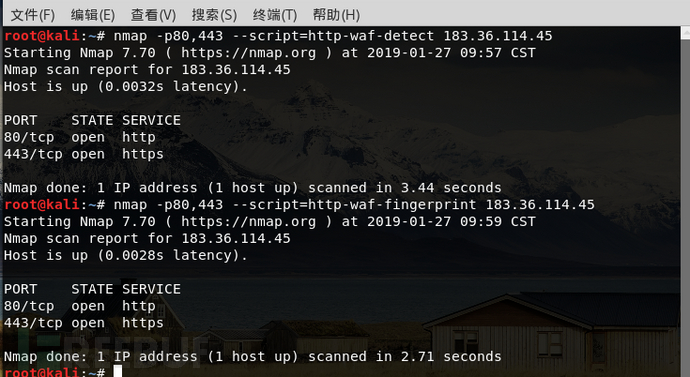Image resolution: width=690 pixels, height=377 pixels.
Task: Open the 终端(T) menu
Action: pos(275,15)
